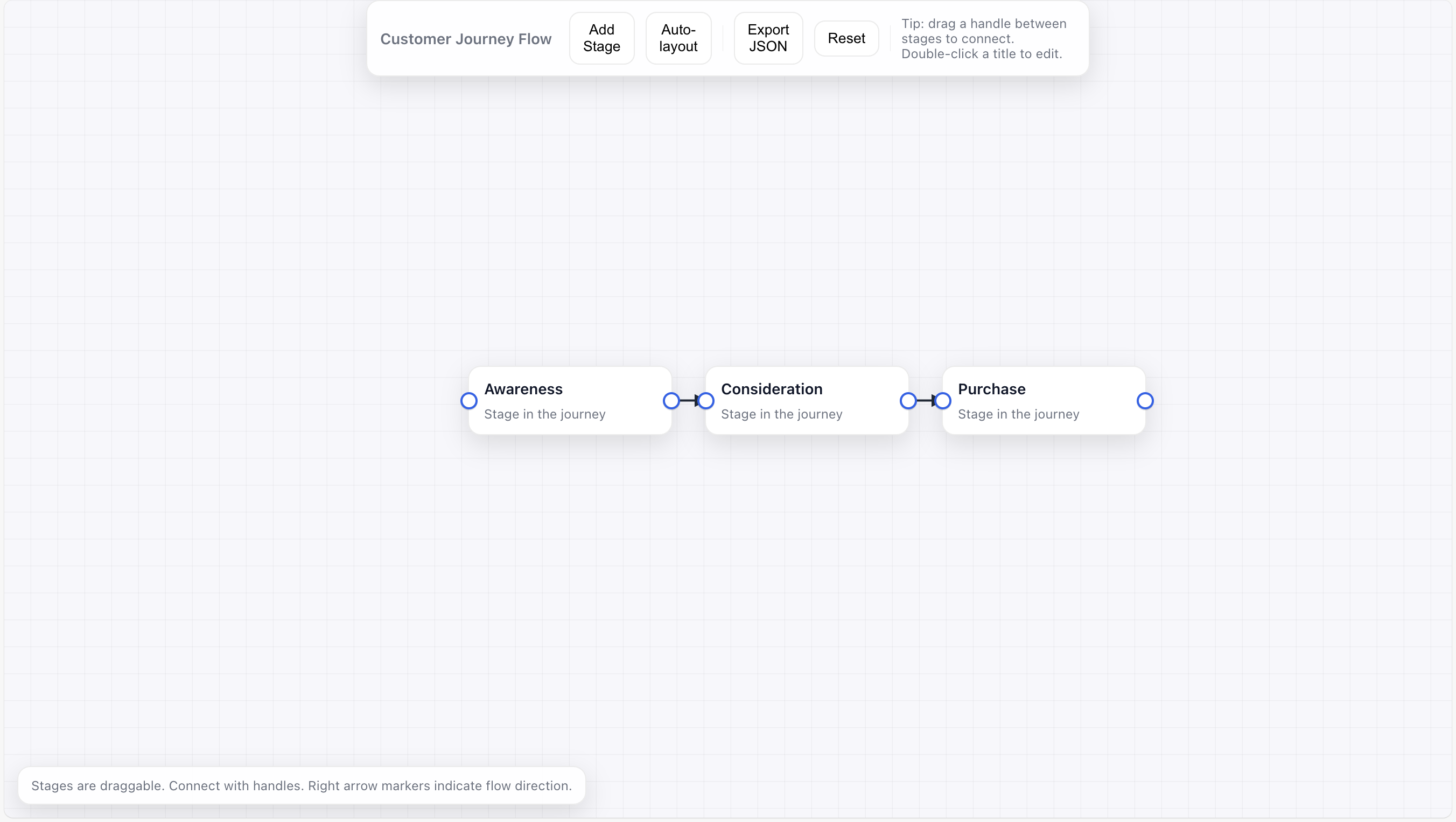1456x822 pixels.
Task: Click the Purchase stage subtitle text
Action: tap(1018, 414)
